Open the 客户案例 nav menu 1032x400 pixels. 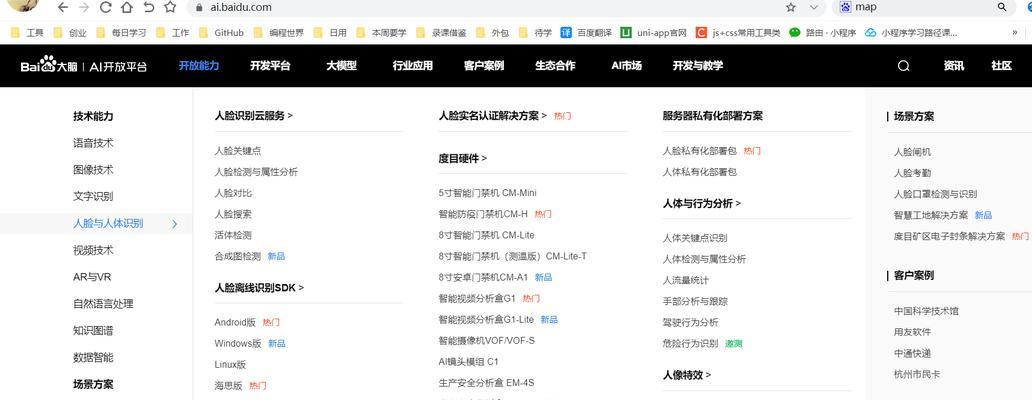484,66
